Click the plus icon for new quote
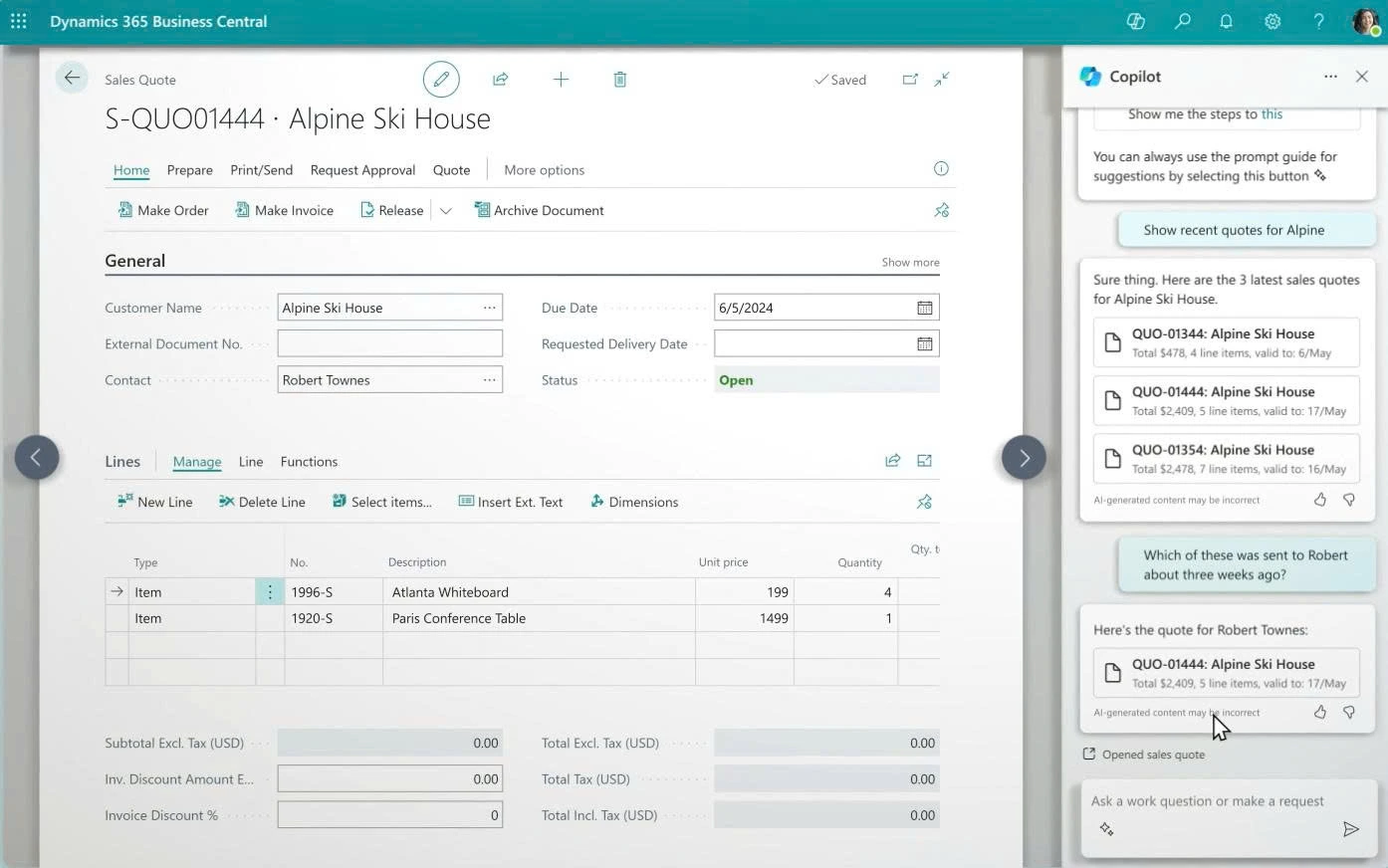This screenshot has width=1388, height=868. pos(561,80)
